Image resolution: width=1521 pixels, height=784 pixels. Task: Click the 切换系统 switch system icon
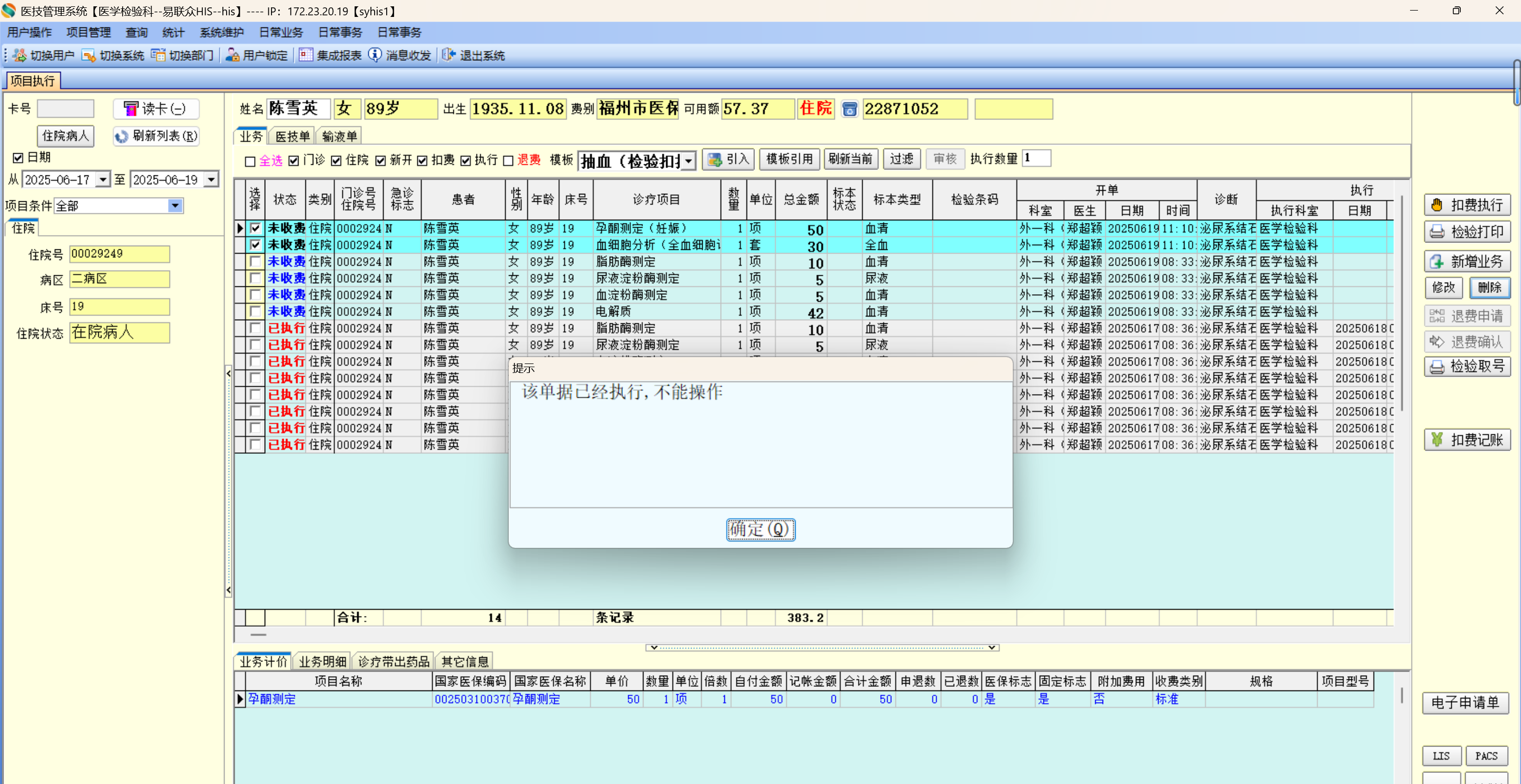click(89, 55)
